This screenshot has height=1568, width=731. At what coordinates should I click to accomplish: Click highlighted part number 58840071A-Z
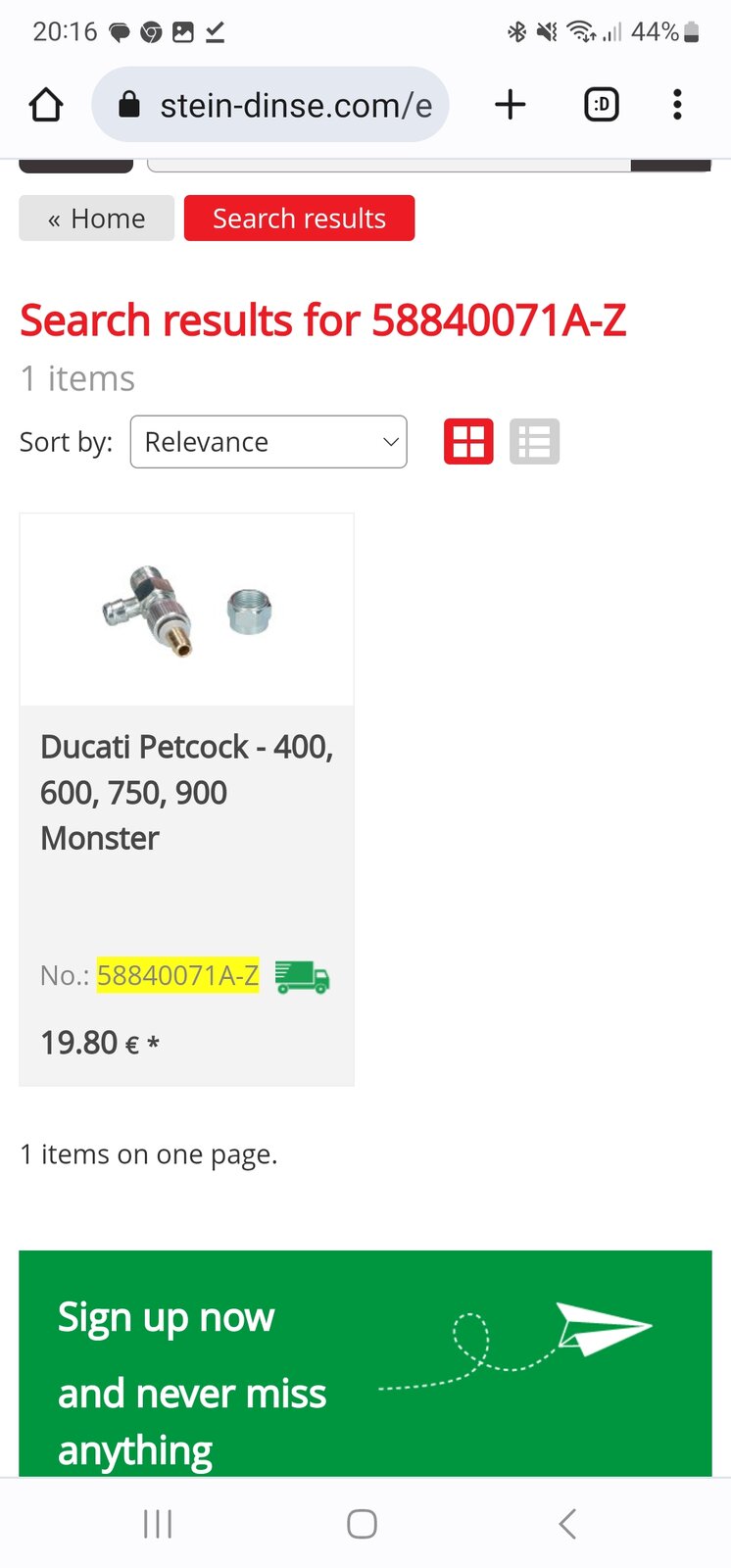(177, 975)
